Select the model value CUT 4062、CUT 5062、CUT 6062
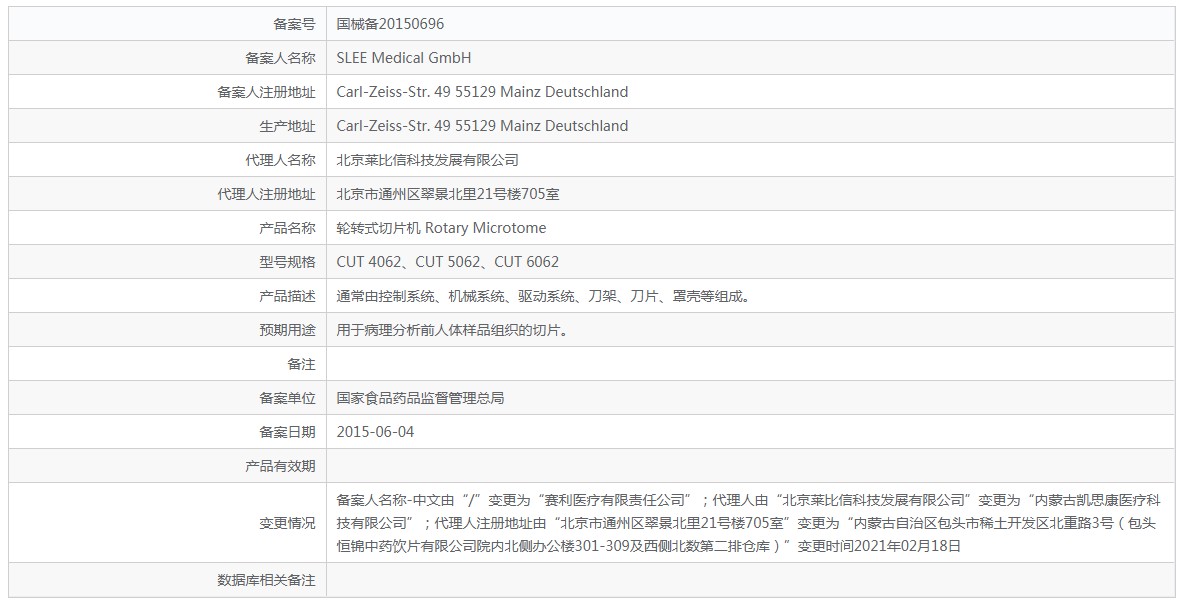Screen dimensions: 1179x608 447,262
